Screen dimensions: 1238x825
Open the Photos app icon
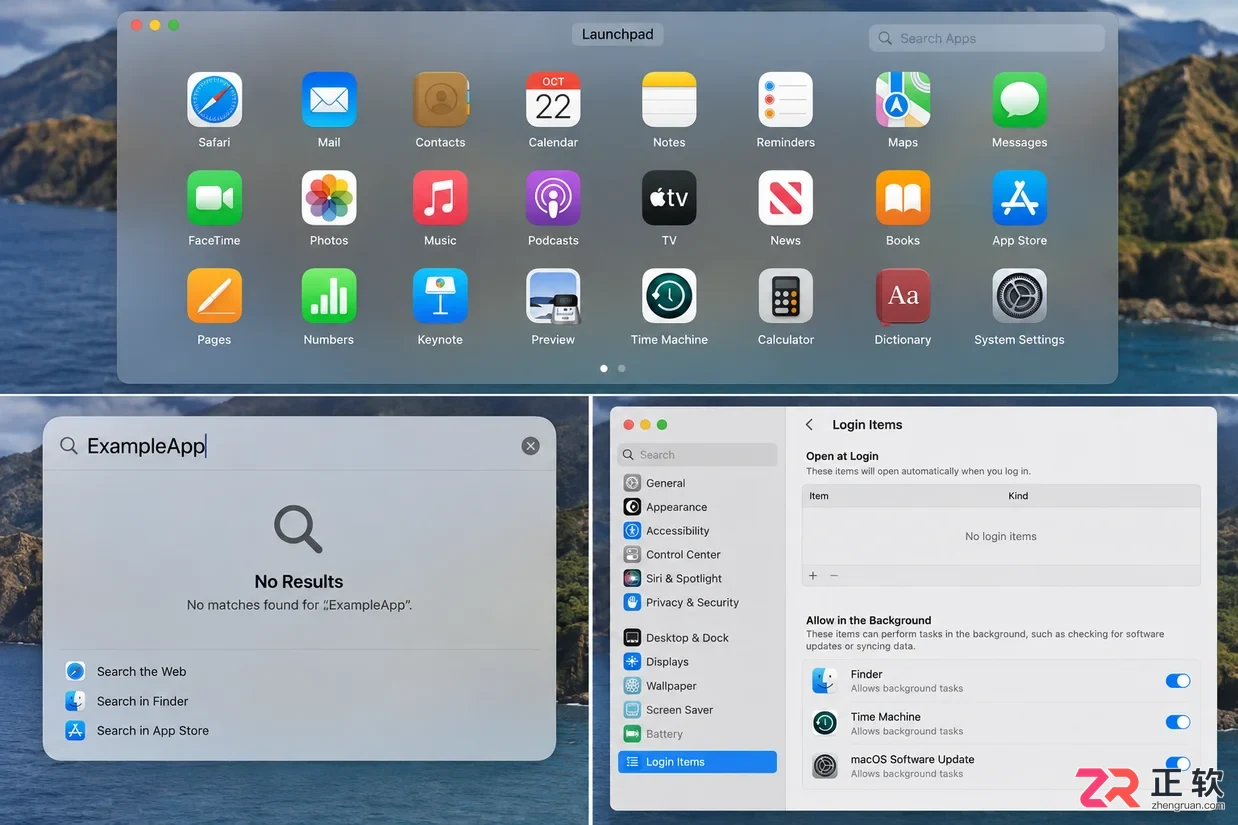tap(329, 197)
